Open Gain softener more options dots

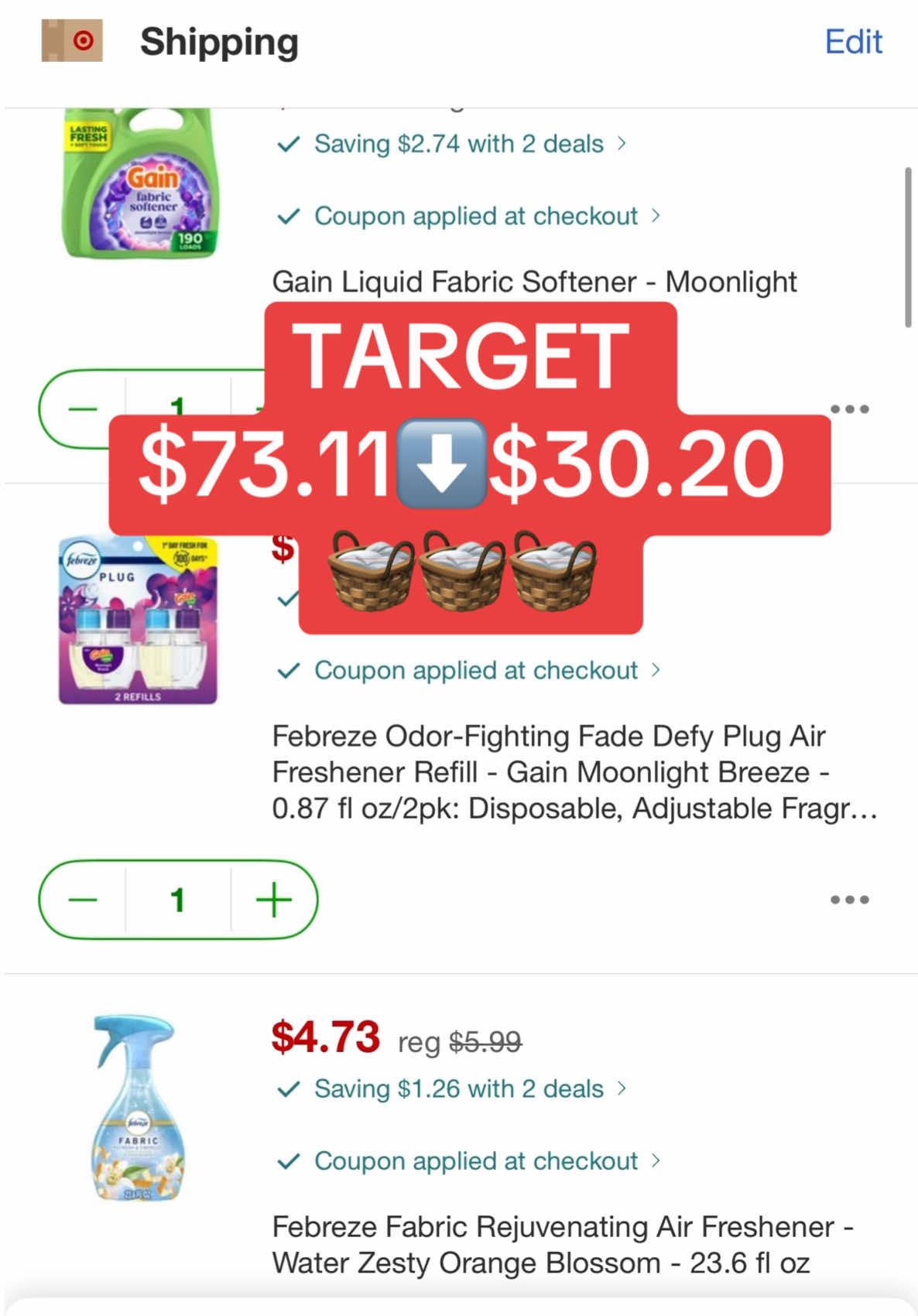(x=849, y=408)
